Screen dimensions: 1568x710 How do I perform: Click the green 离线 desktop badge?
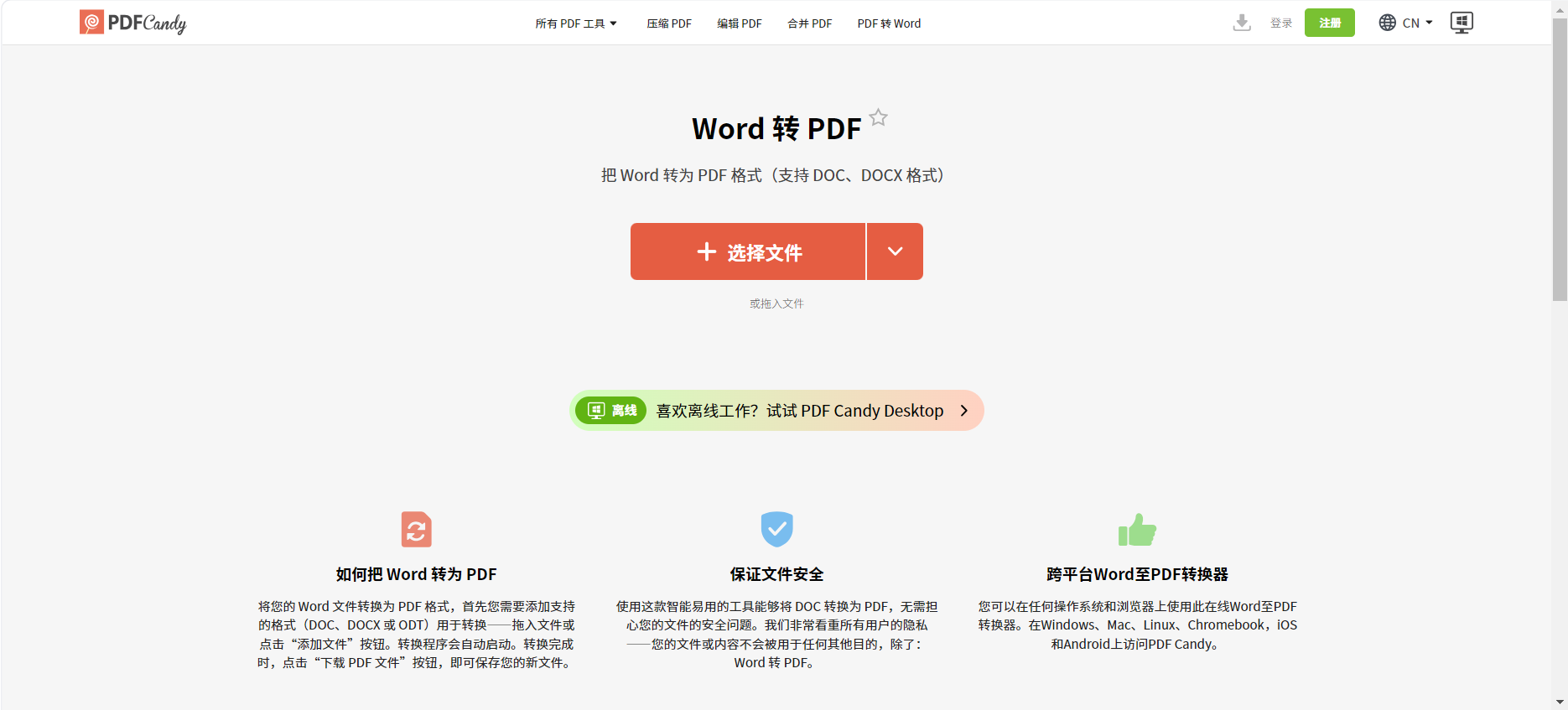tap(610, 411)
